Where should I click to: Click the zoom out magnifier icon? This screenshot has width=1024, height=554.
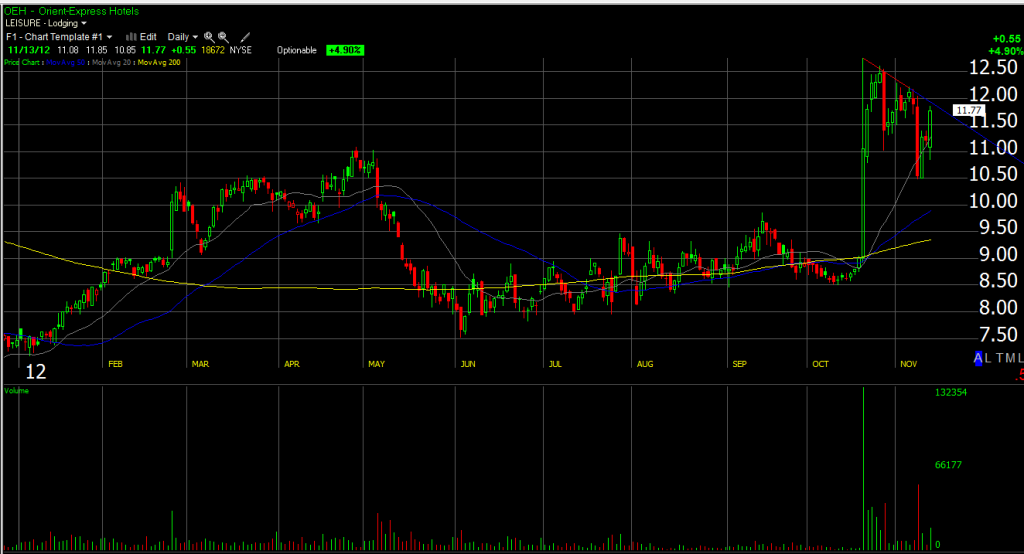(223, 36)
